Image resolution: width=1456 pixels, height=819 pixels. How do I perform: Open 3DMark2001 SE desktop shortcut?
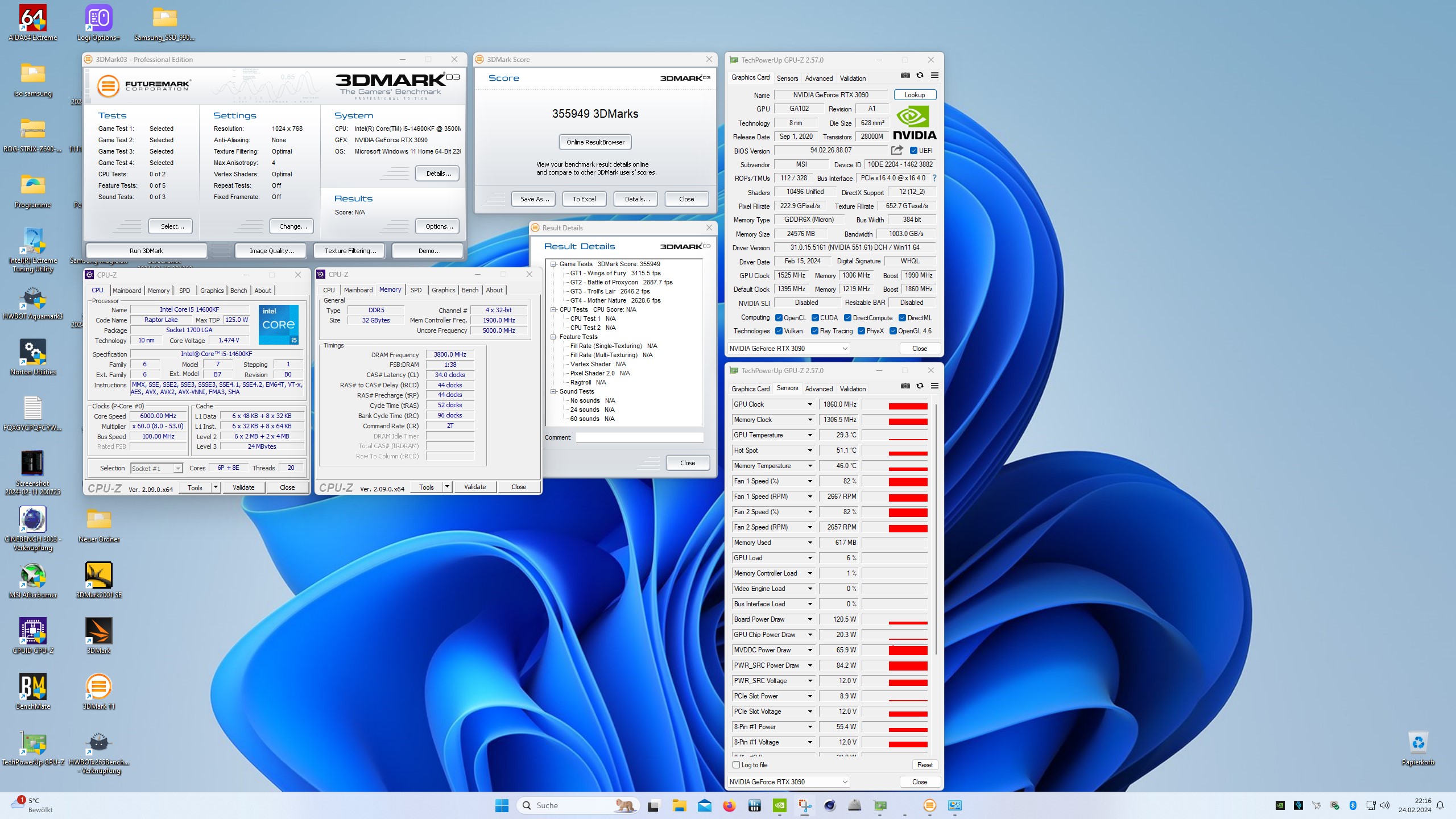(x=98, y=580)
